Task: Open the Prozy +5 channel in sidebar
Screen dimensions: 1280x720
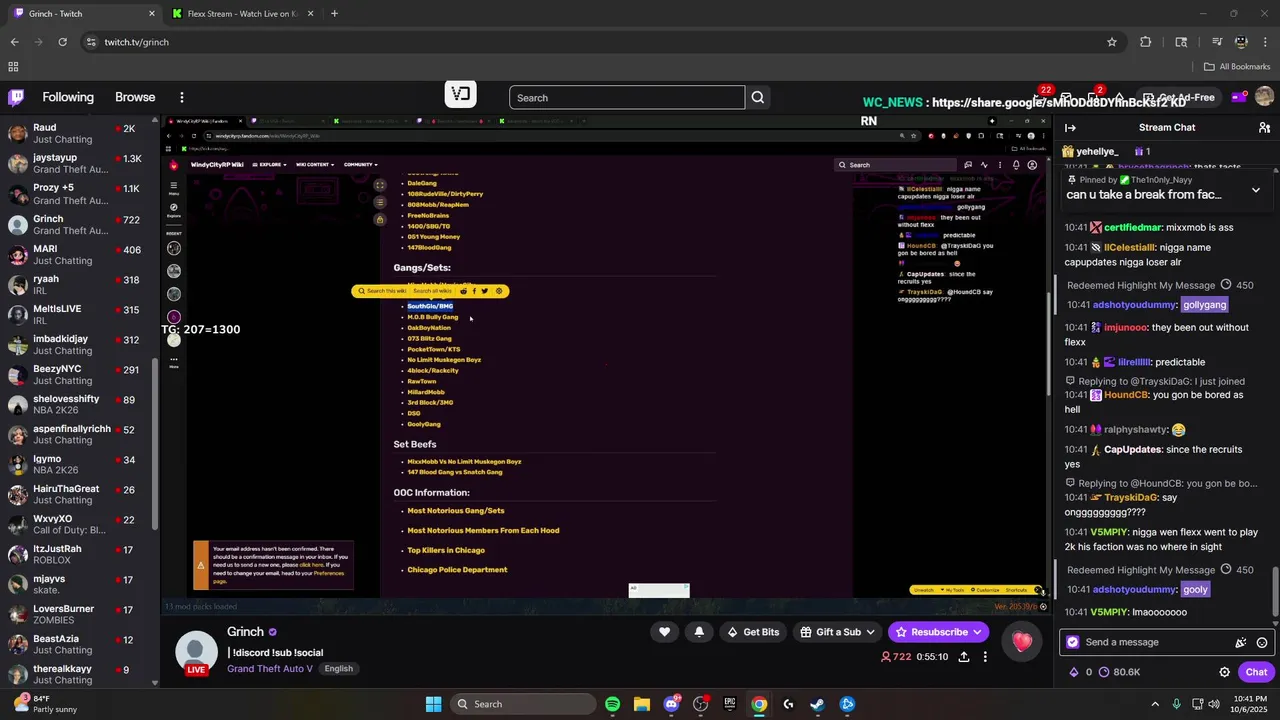Action: (x=77, y=194)
